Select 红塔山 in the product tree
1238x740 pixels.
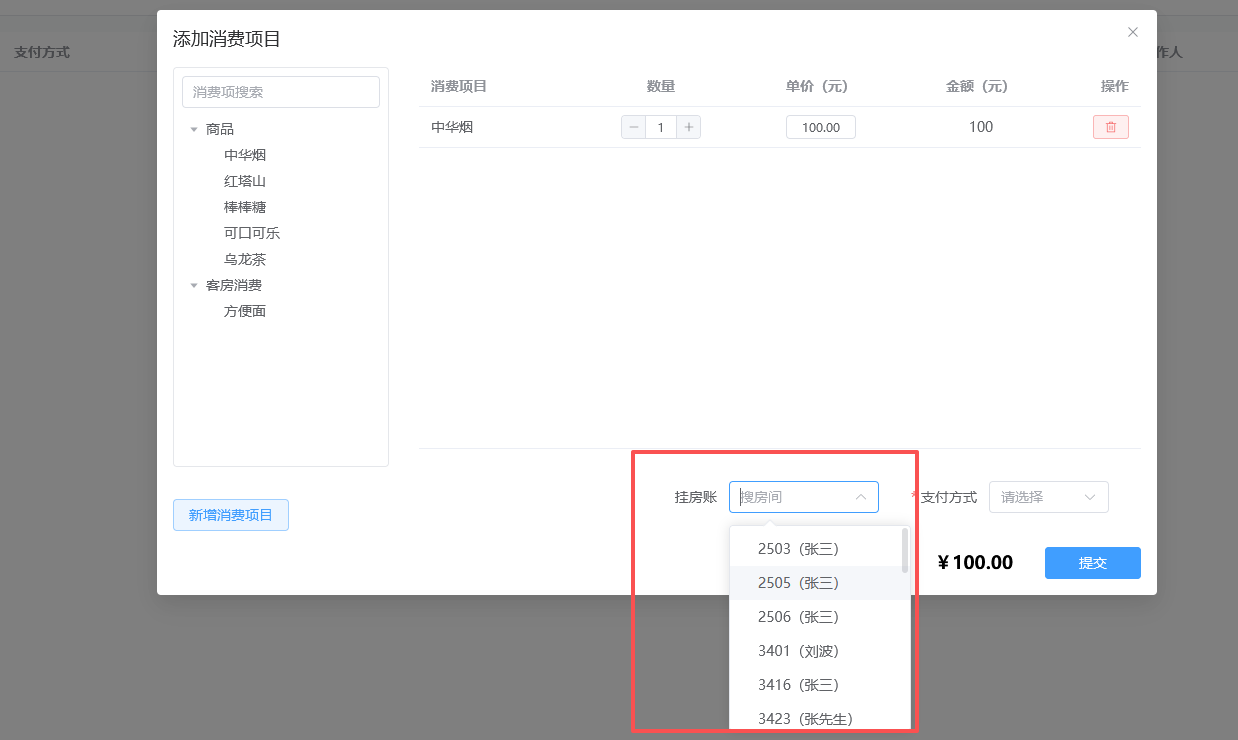pyautogui.click(x=245, y=181)
